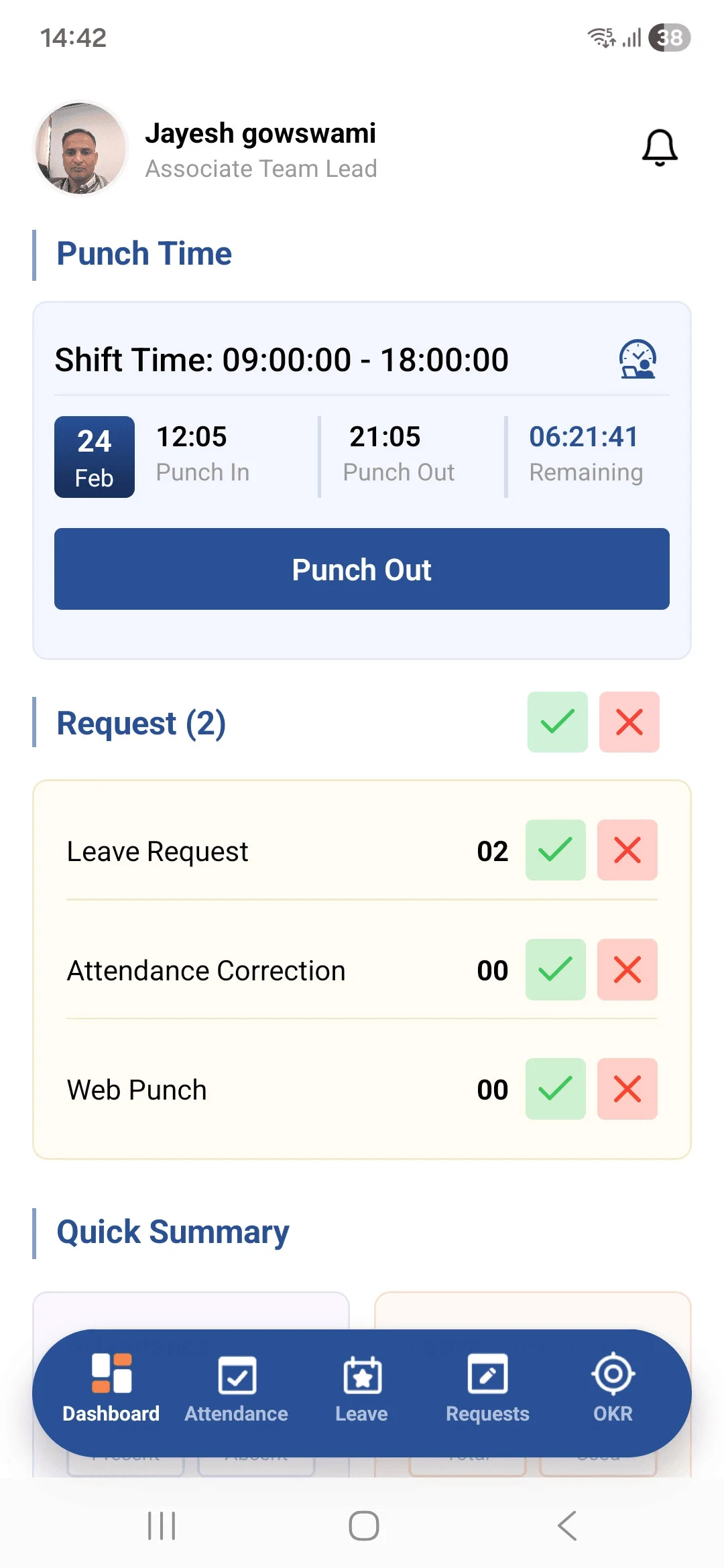Open Android recent apps button
The width and height of the screenshot is (724, 1568).
[x=162, y=1526]
